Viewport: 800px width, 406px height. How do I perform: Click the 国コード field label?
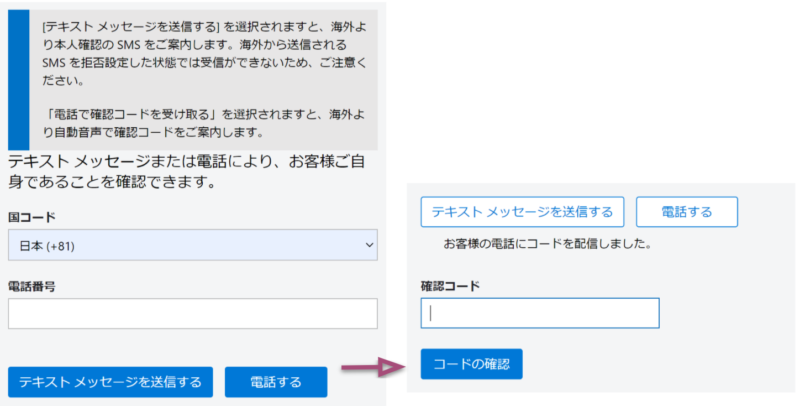click(32, 217)
